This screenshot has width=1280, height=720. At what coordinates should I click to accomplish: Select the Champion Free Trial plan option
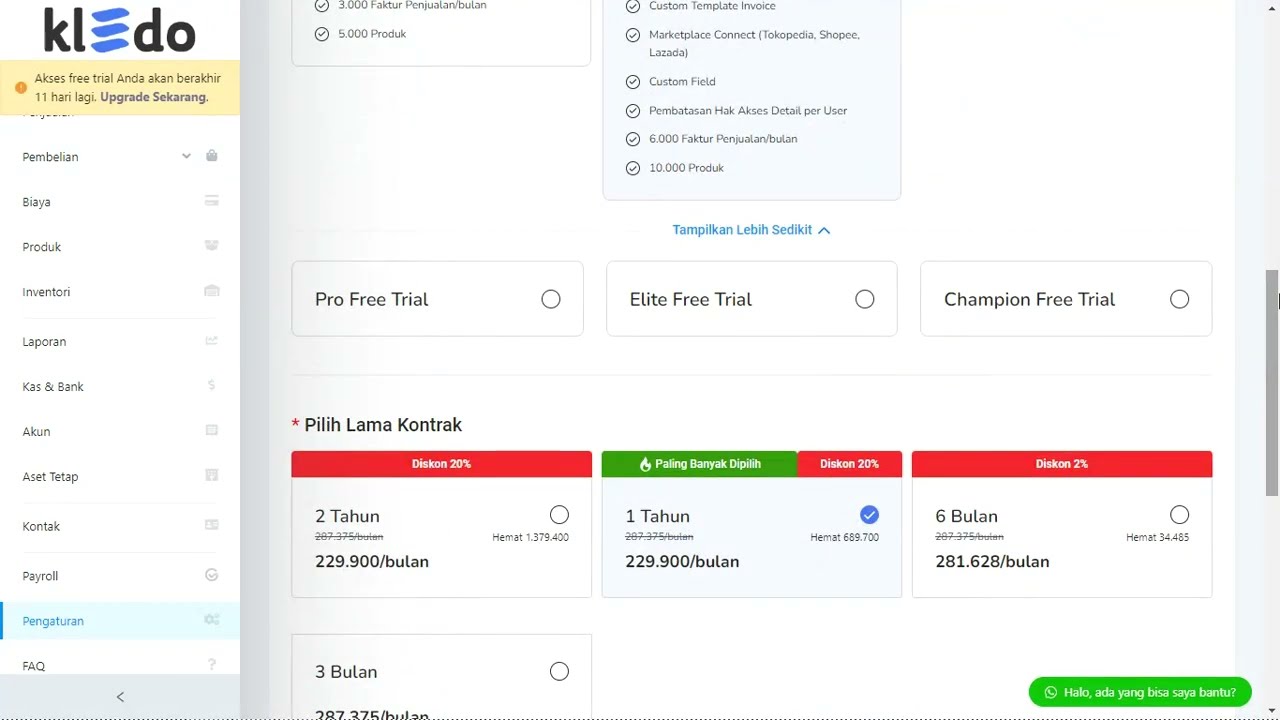pos(1179,299)
